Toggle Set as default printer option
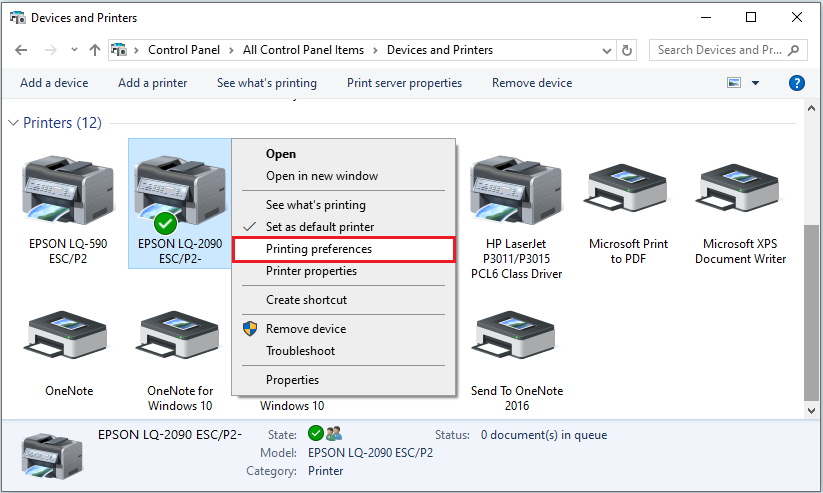 pos(320,227)
